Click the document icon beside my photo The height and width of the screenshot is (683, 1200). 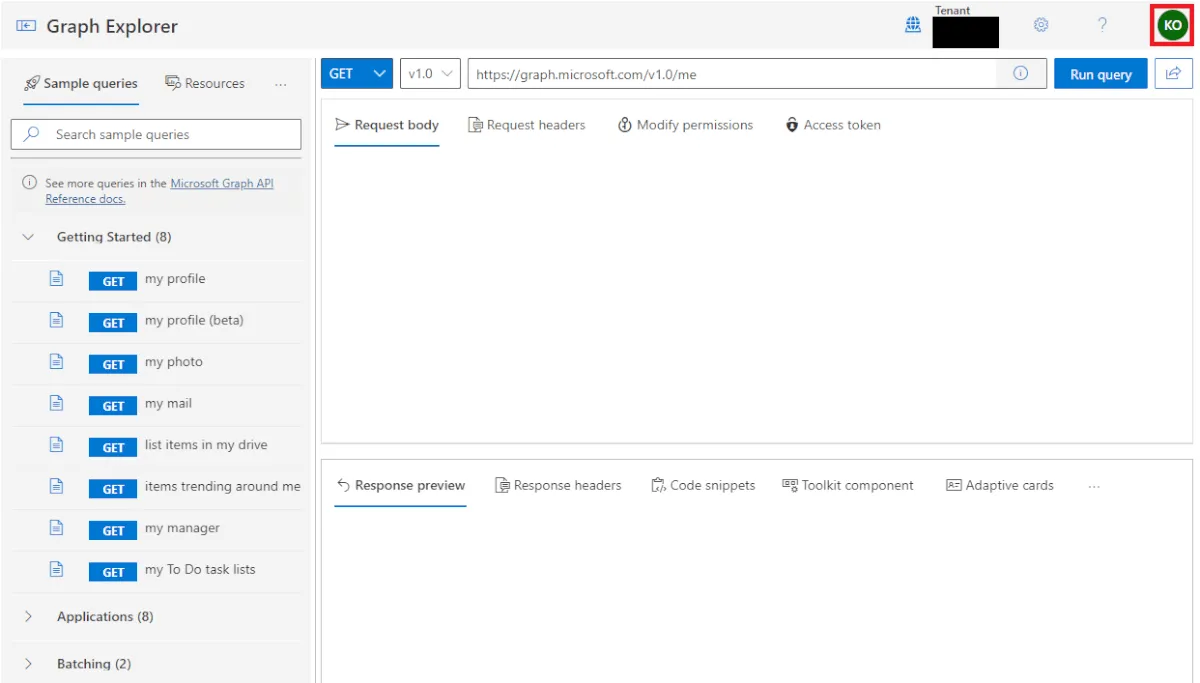point(57,362)
